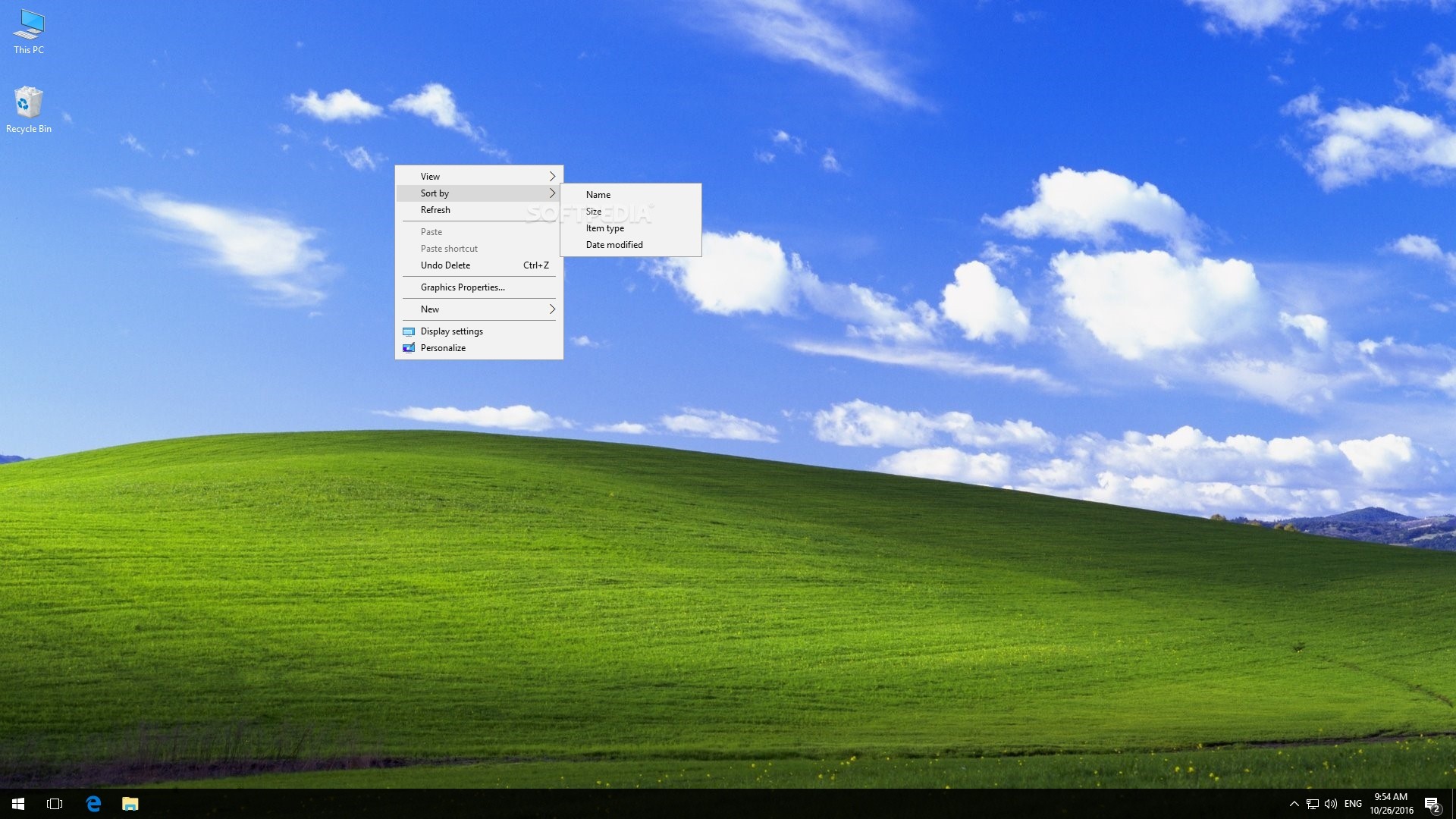Click the arrow beside Sort by

tap(552, 193)
